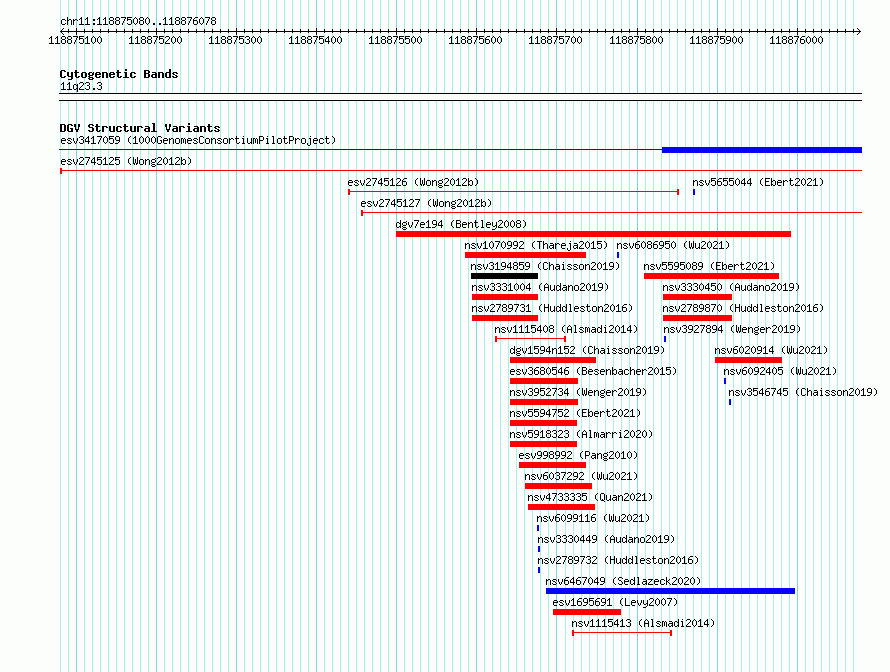Open nsv6092405 (Wu2021) label
The width and height of the screenshot is (890, 672).
(780, 371)
